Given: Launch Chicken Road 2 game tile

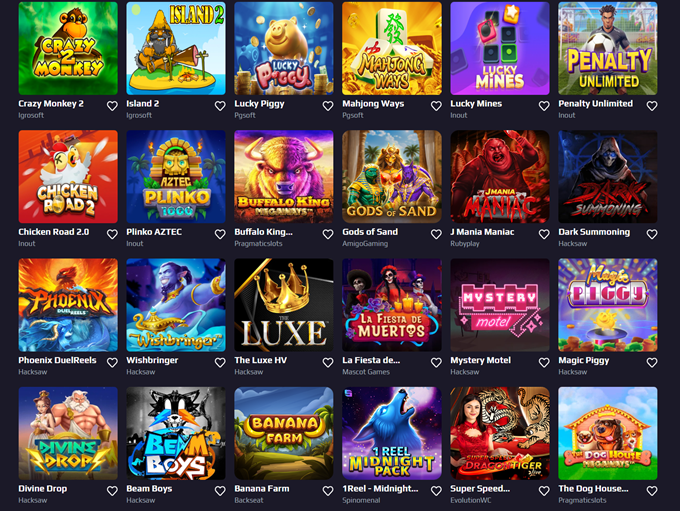Looking at the screenshot, I should click(68, 177).
